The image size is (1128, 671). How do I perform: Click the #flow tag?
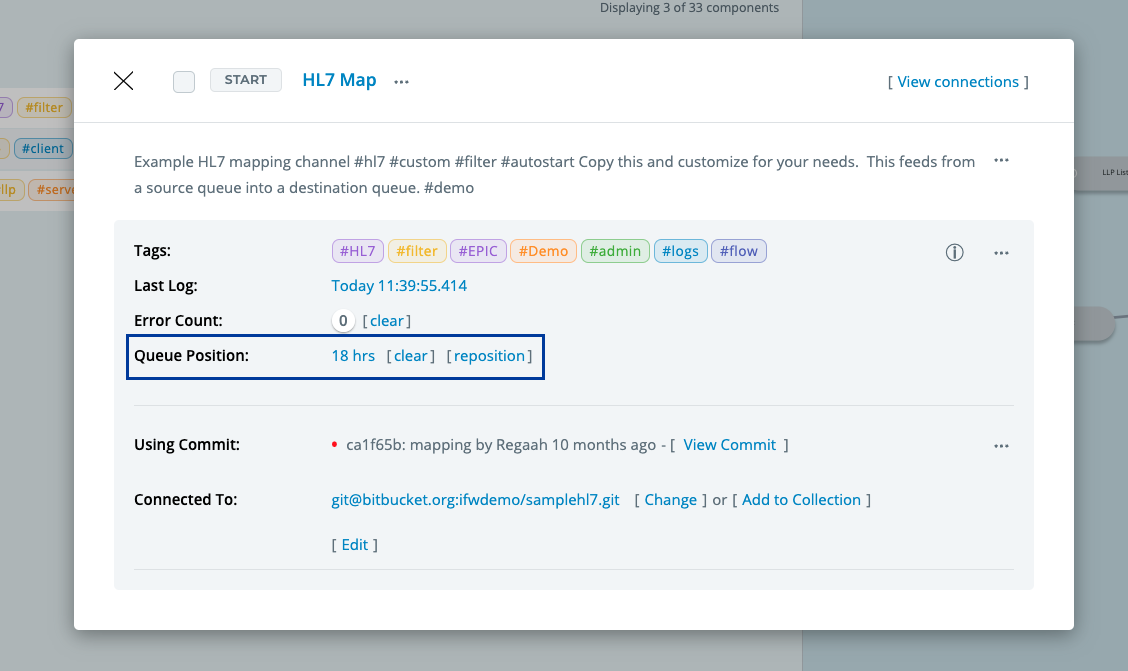click(739, 251)
